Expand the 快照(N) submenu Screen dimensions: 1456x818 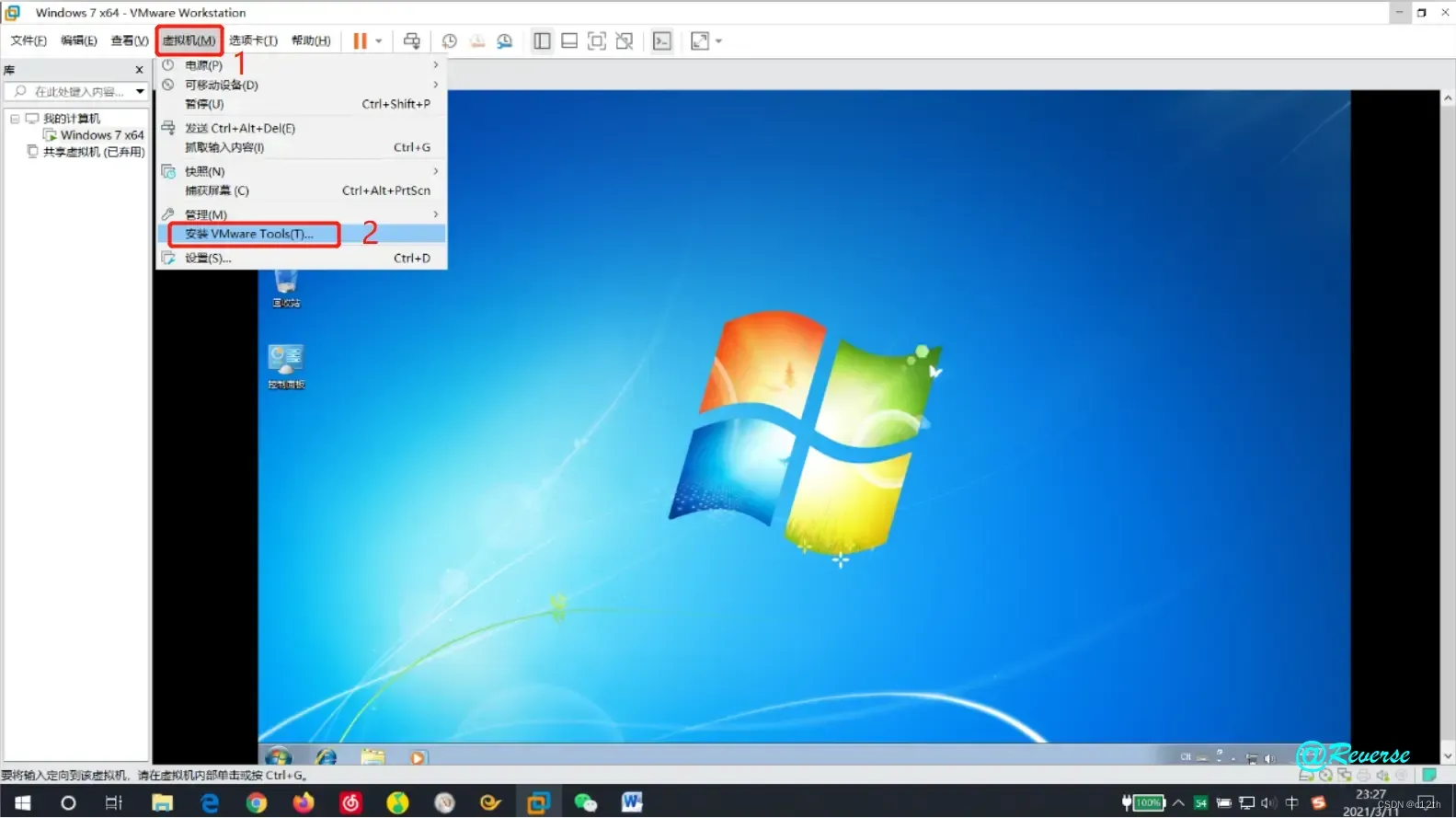[x=302, y=171]
